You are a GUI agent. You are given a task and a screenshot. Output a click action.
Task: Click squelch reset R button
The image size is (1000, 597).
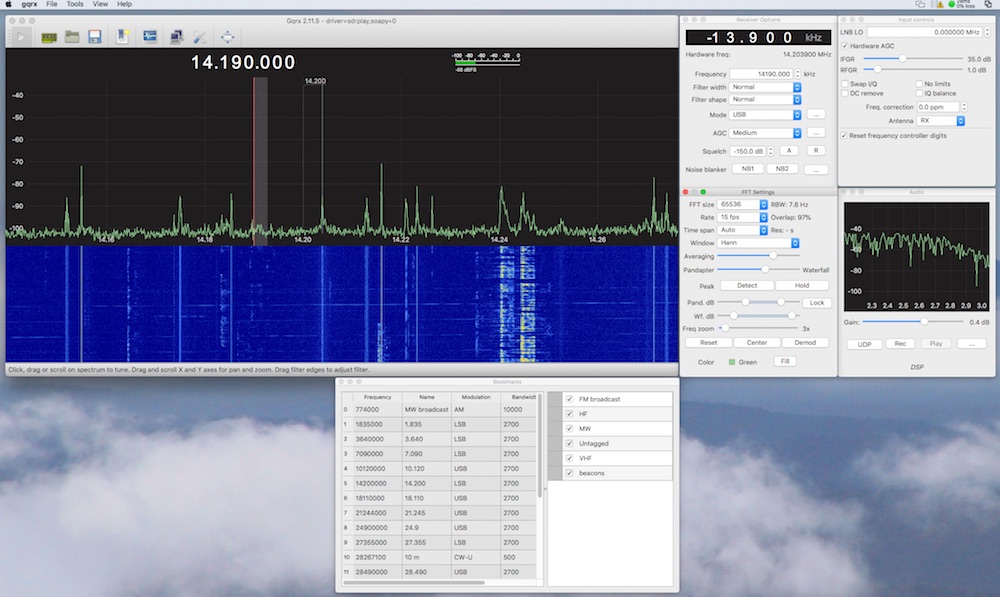816,151
